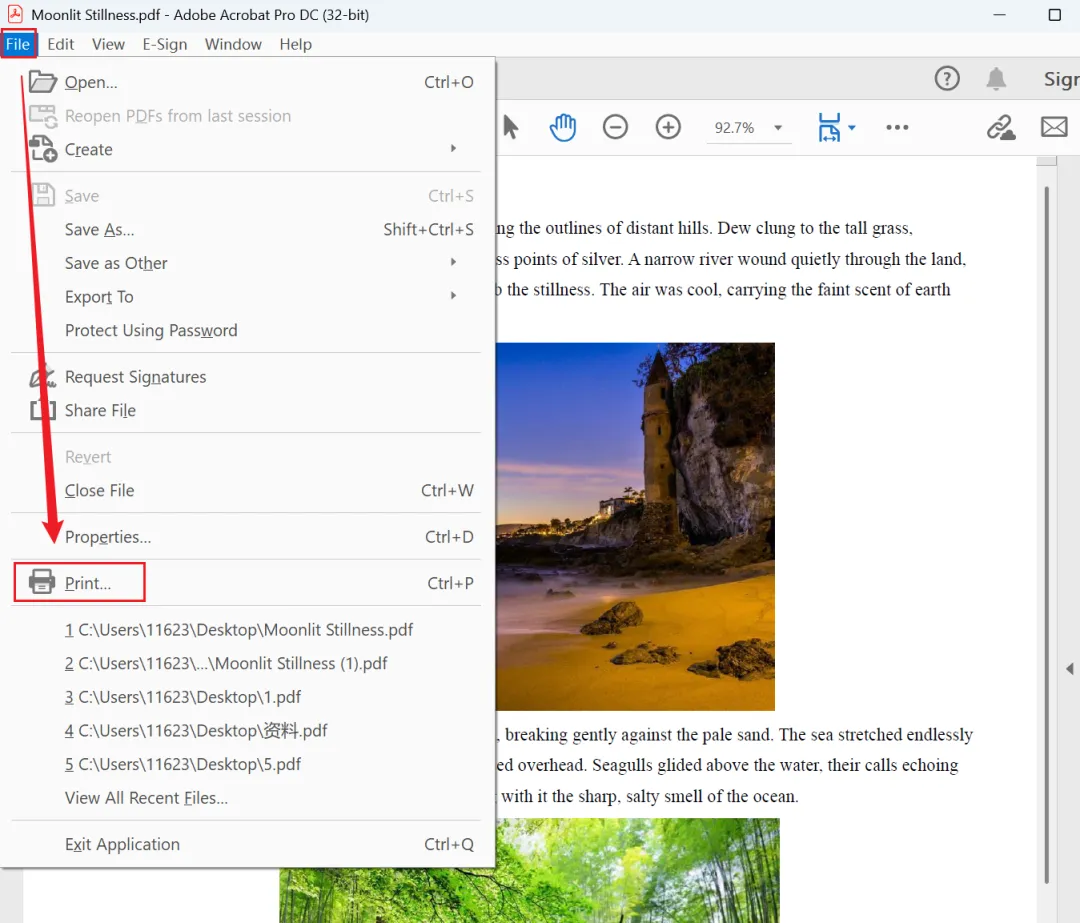1080x923 pixels.
Task: Click the Share File icon
Action: pos(43,410)
